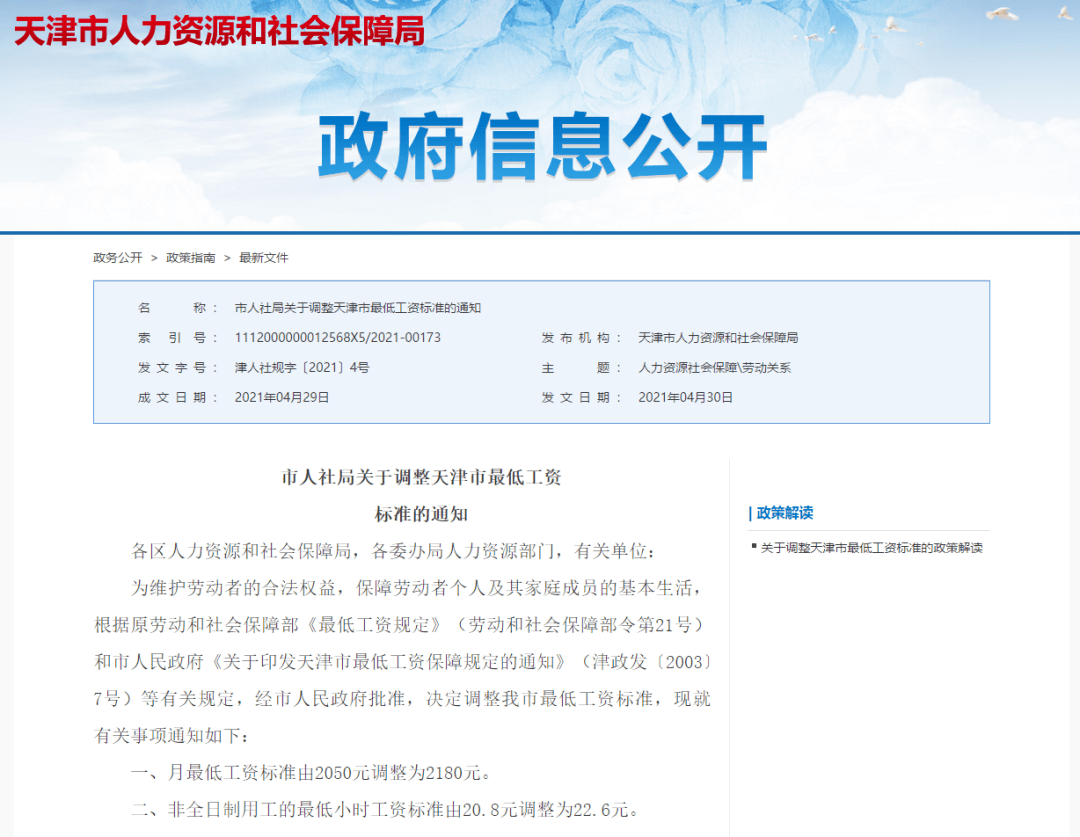Viewport: 1080px width, 837px height.
Task: Open the 关于调整天津市最低工资标准的政策解读 link
Action: point(871,548)
